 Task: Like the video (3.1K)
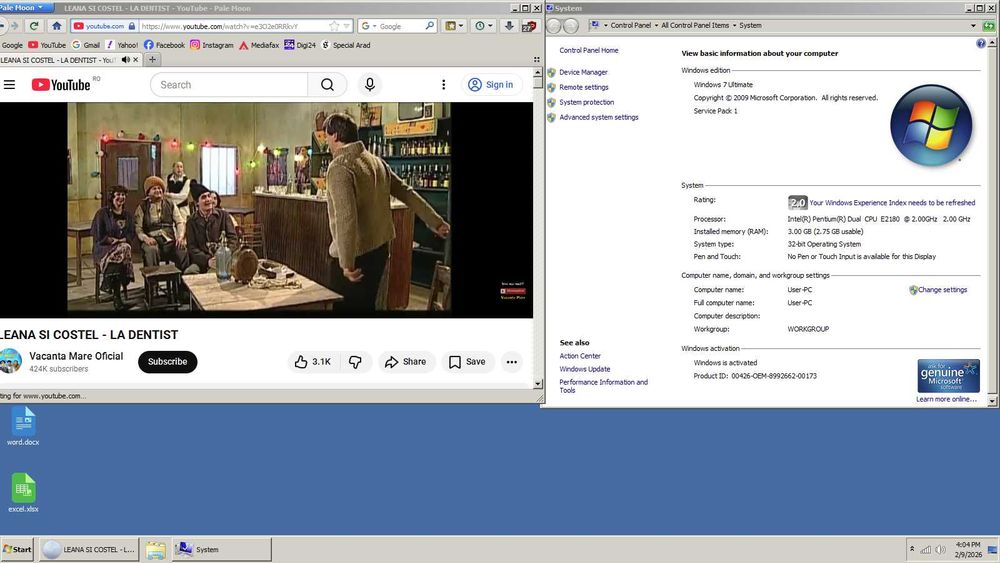[x=313, y=362]
